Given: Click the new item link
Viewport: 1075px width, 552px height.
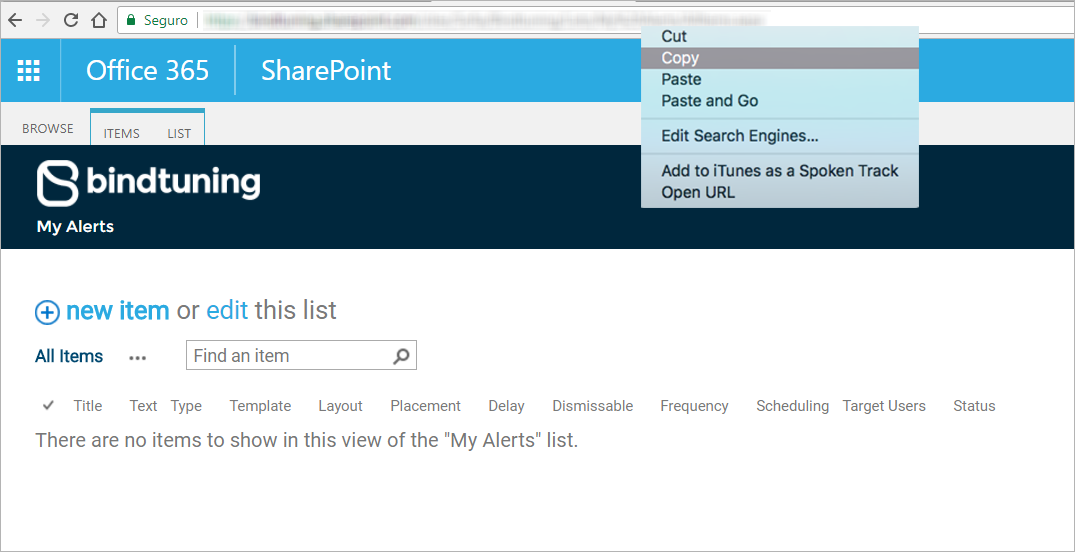Looking at the screenshot, I should tap(117, 311).
